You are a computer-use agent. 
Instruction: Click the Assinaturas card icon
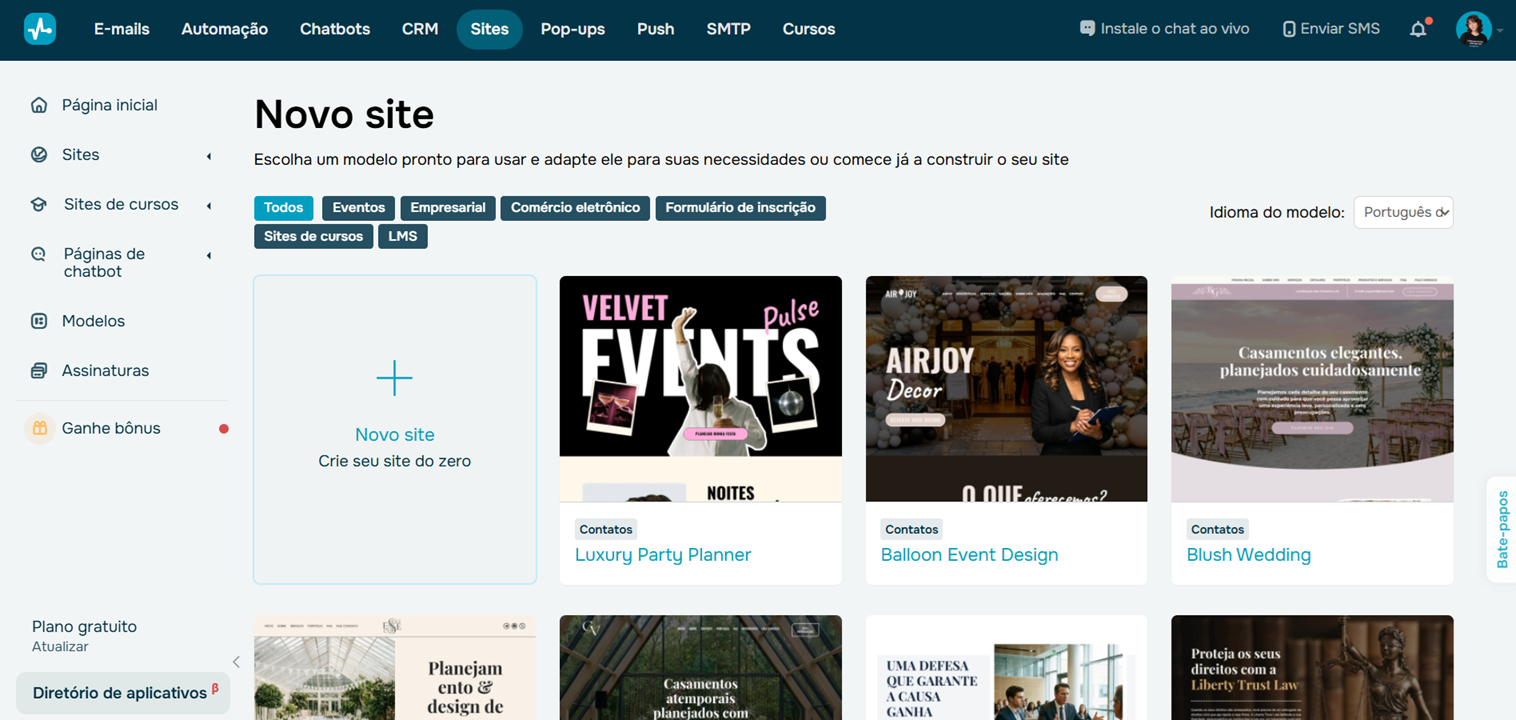[39, 371]
